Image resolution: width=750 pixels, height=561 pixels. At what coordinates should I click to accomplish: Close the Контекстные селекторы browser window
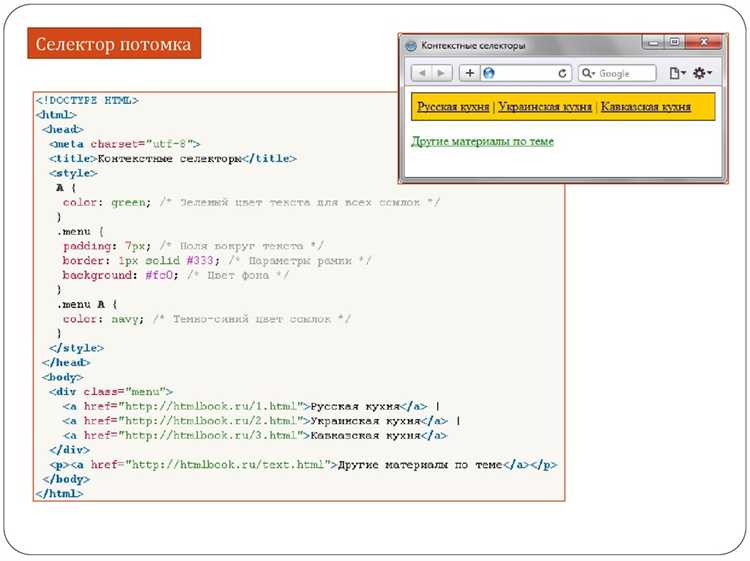703,43
